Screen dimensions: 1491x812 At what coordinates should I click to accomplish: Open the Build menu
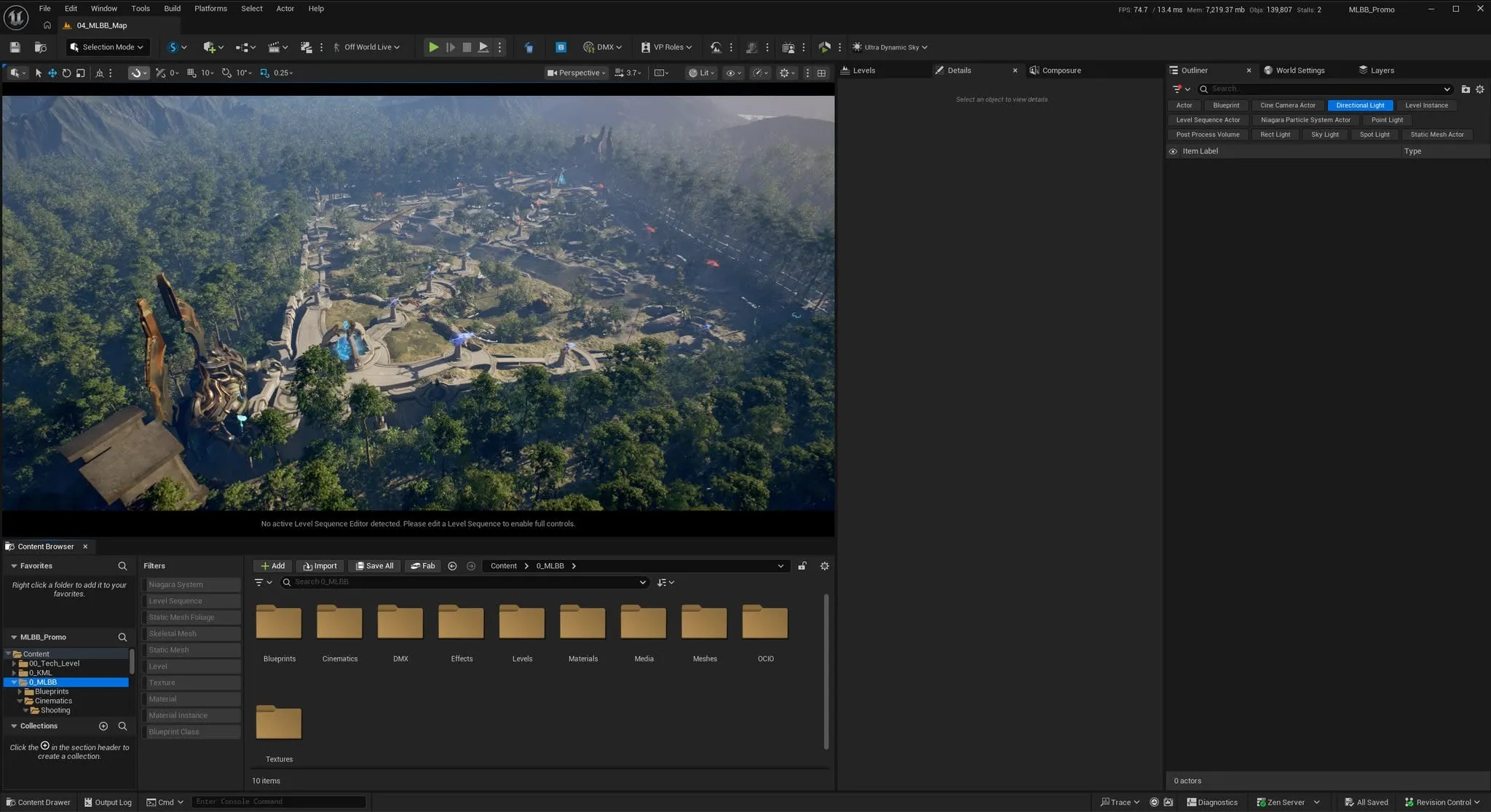tap(172, 9)
